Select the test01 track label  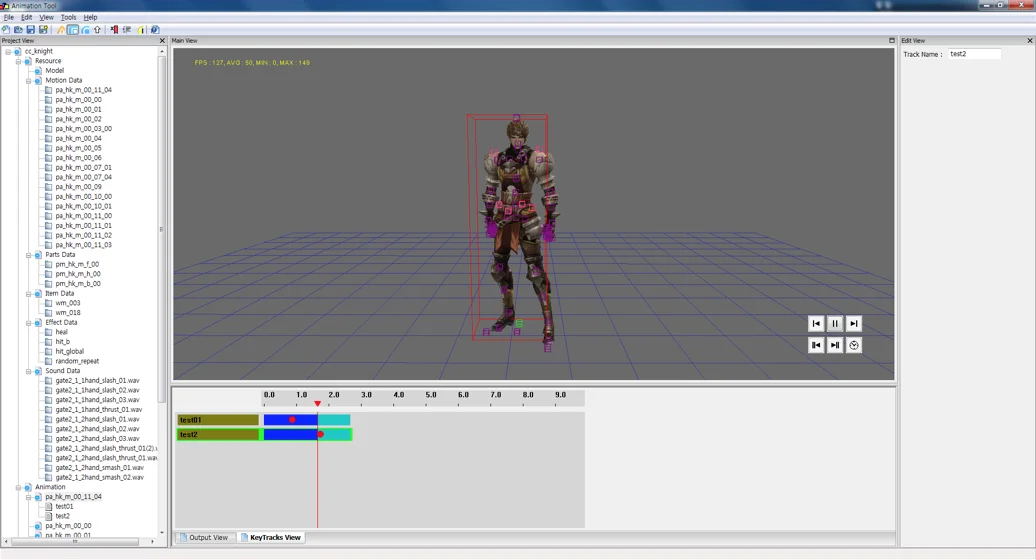point(217,420)
